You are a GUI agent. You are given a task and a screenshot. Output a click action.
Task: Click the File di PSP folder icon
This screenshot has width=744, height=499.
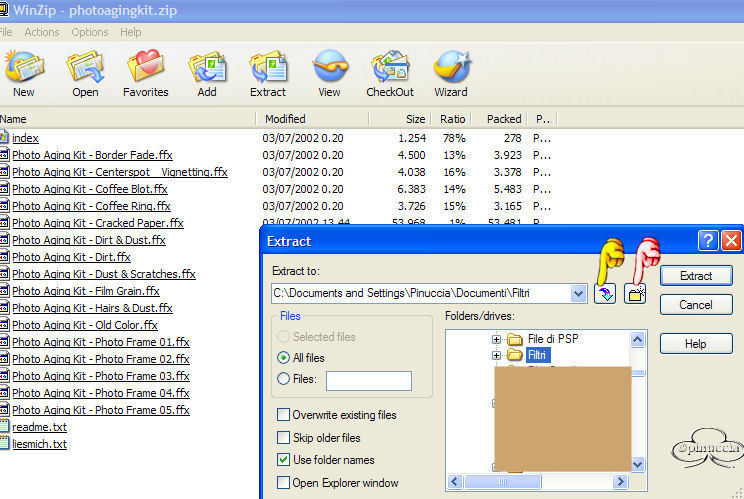pyautogui.click(x=514, y=339)
